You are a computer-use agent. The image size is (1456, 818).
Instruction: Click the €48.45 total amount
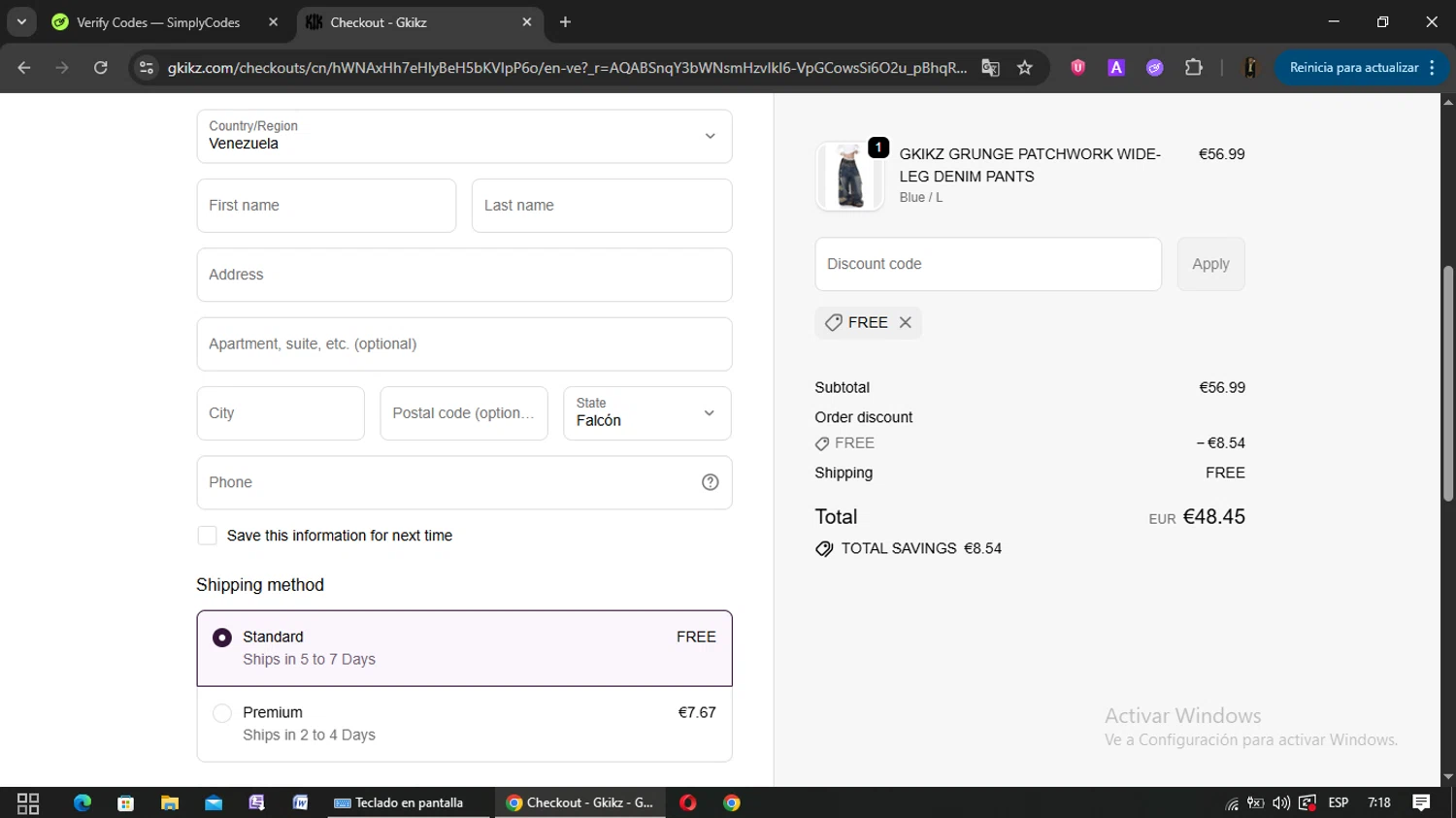point(1213,517)
